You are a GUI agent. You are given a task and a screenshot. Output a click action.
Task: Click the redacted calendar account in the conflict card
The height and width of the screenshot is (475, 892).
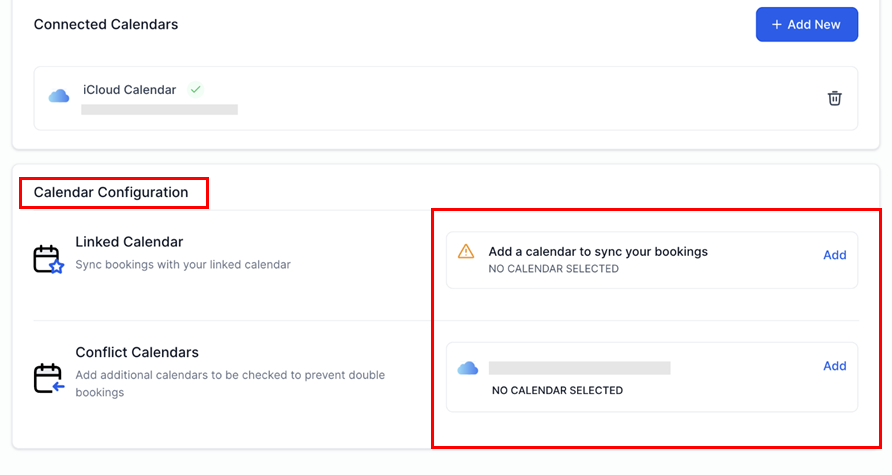click(x=579, y=368)
